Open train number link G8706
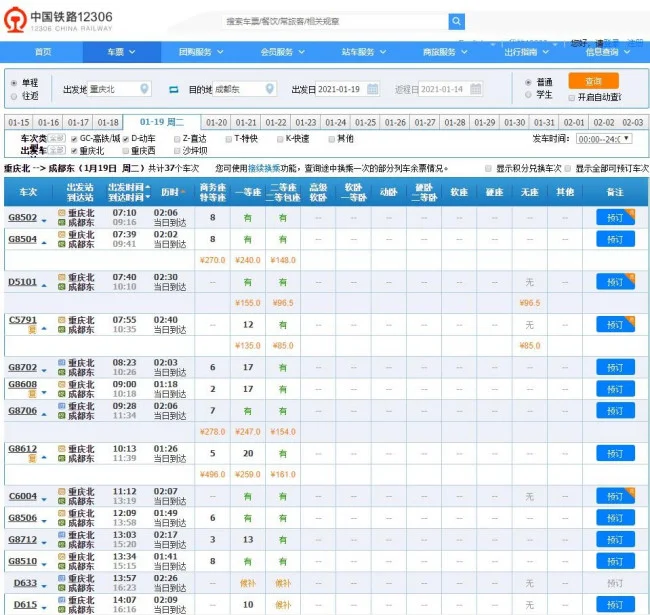Image resolution: width=650 pixels, height=615 pixels. [22, 411]
